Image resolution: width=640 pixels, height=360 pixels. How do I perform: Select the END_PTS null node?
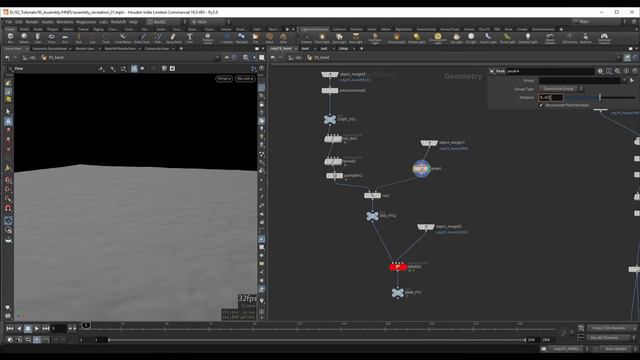pyautogui.click(x=372, y=216)
